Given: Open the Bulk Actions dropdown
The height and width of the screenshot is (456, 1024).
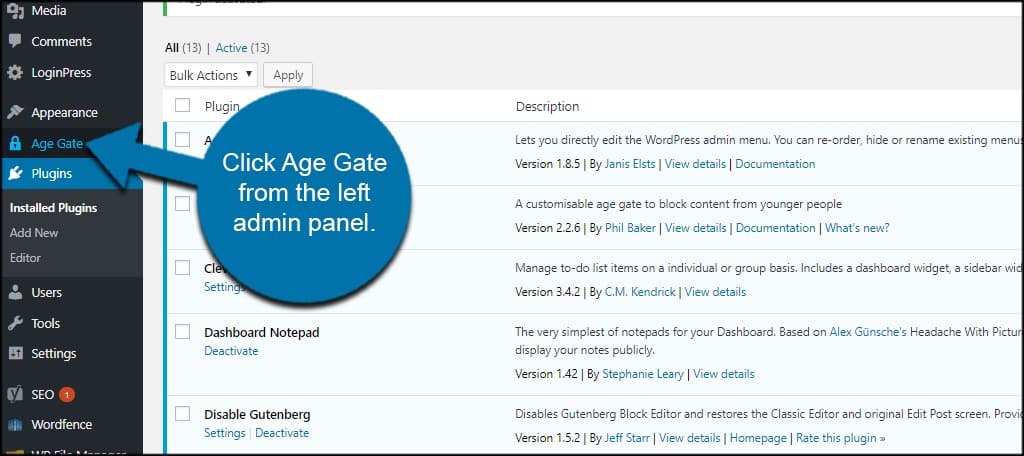Looking at the screenshot, I should pyautogui.click(x=211, y=75).
